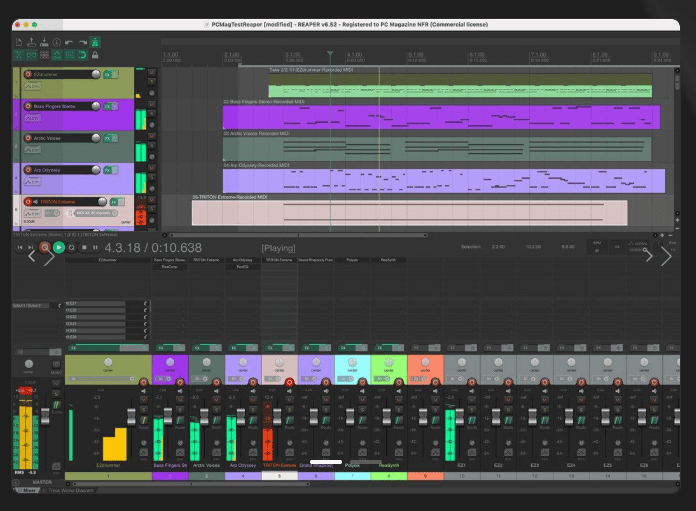Viewport: 696px width, 511px height.
Task: Go to project end transport button
Action: (x=30, y=247)
